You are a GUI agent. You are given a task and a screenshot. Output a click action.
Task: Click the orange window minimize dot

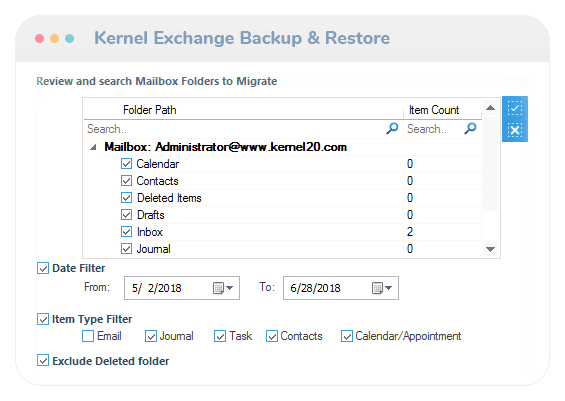54,38
